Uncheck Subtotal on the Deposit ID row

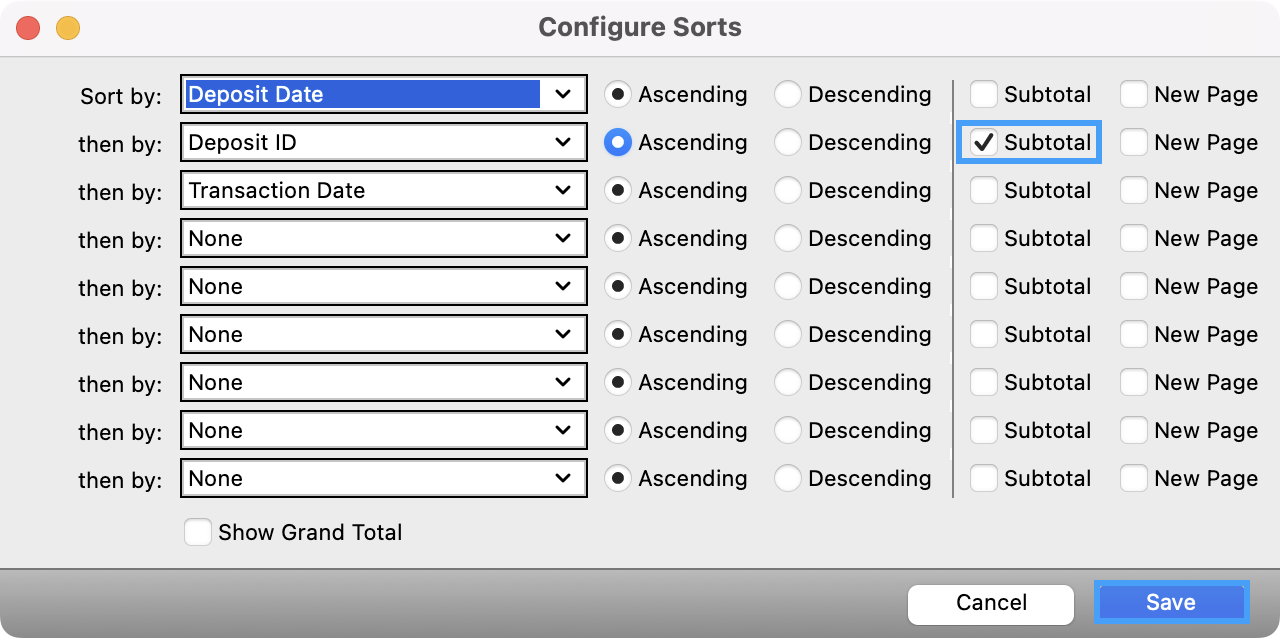tap(984, 142)
